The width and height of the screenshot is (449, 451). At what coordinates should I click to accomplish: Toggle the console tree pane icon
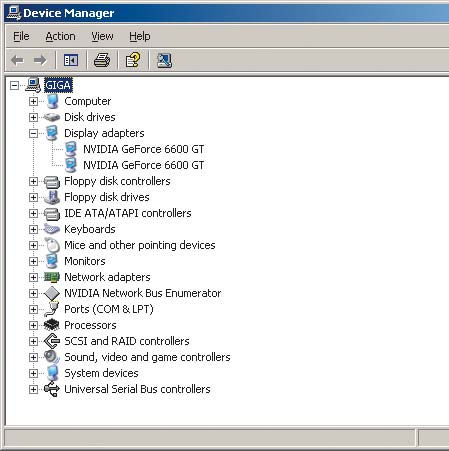tap(71, 60)
